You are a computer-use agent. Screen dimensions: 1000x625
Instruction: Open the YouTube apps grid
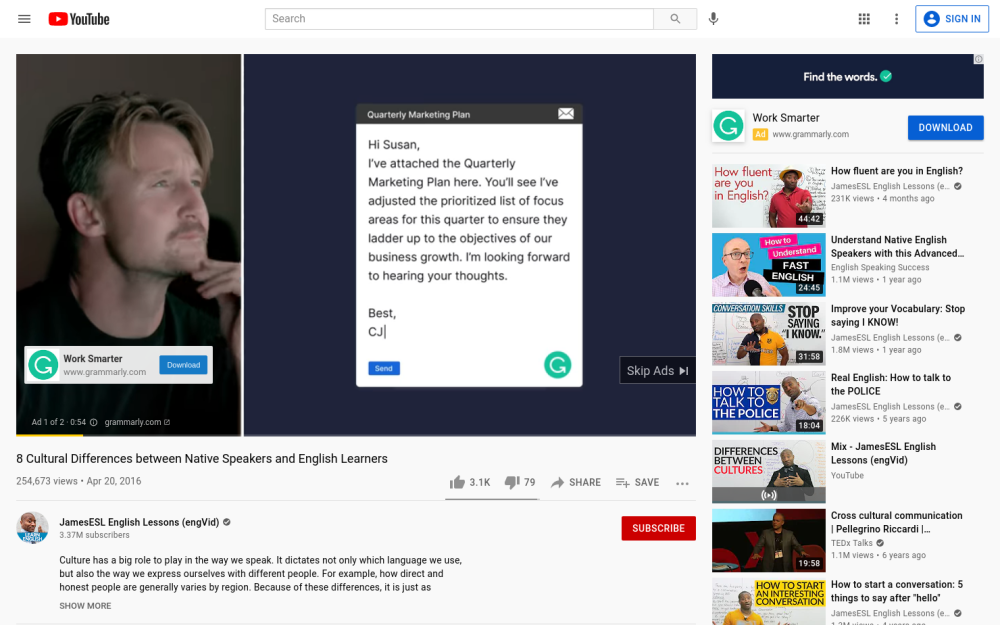[x=864, y=19]
